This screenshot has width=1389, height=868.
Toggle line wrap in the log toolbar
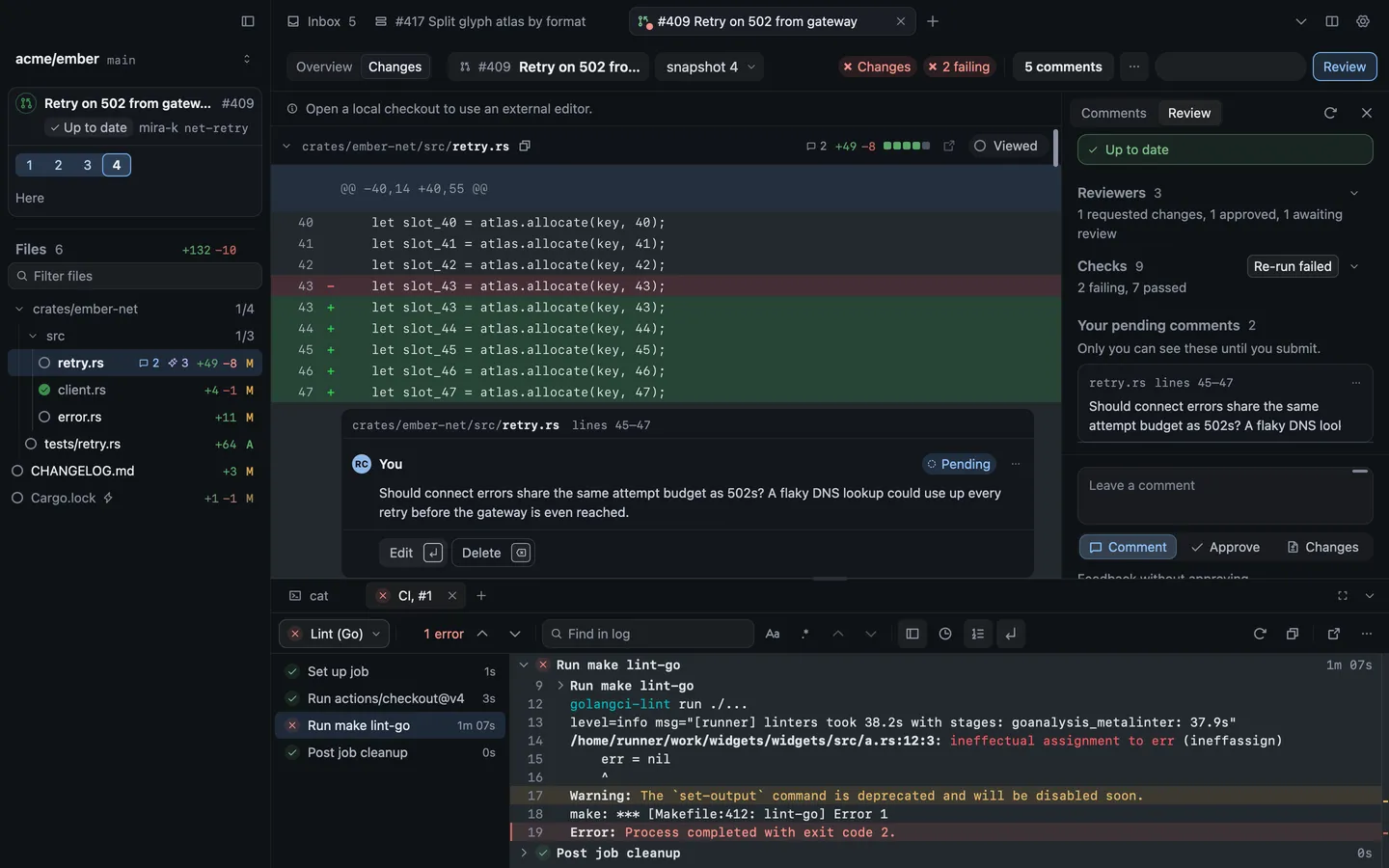pos(1011,634)
